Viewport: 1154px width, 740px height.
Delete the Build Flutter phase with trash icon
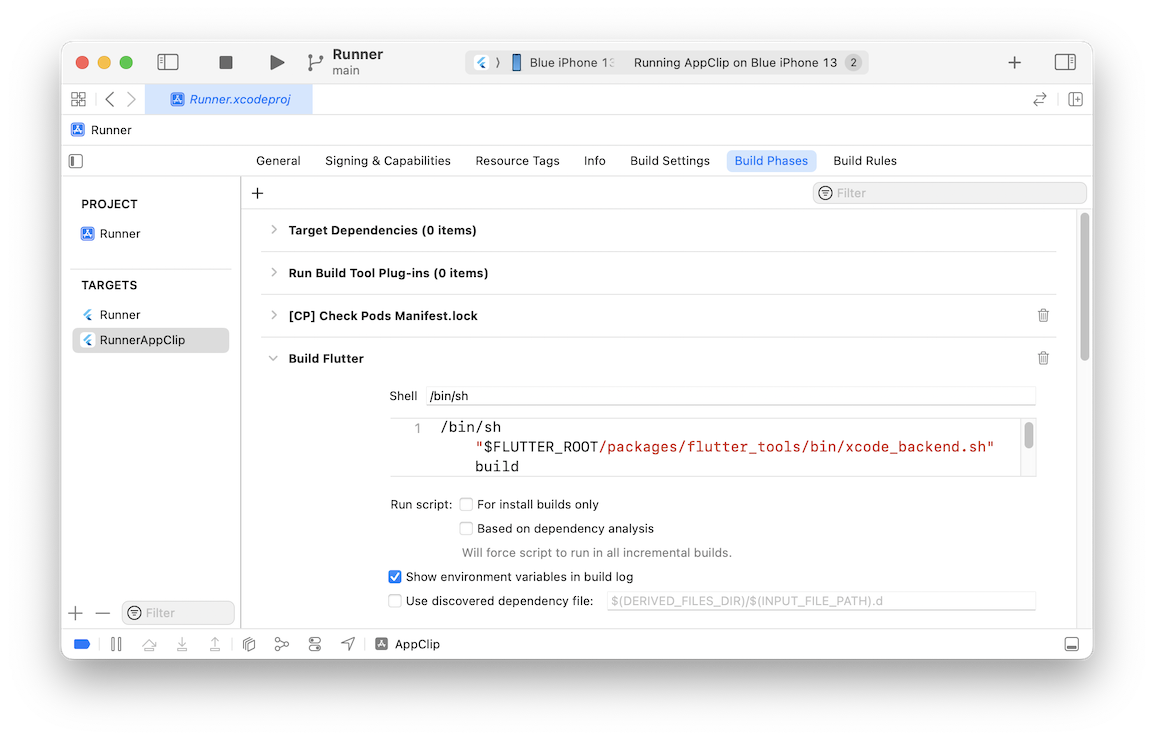(1043, 358)
